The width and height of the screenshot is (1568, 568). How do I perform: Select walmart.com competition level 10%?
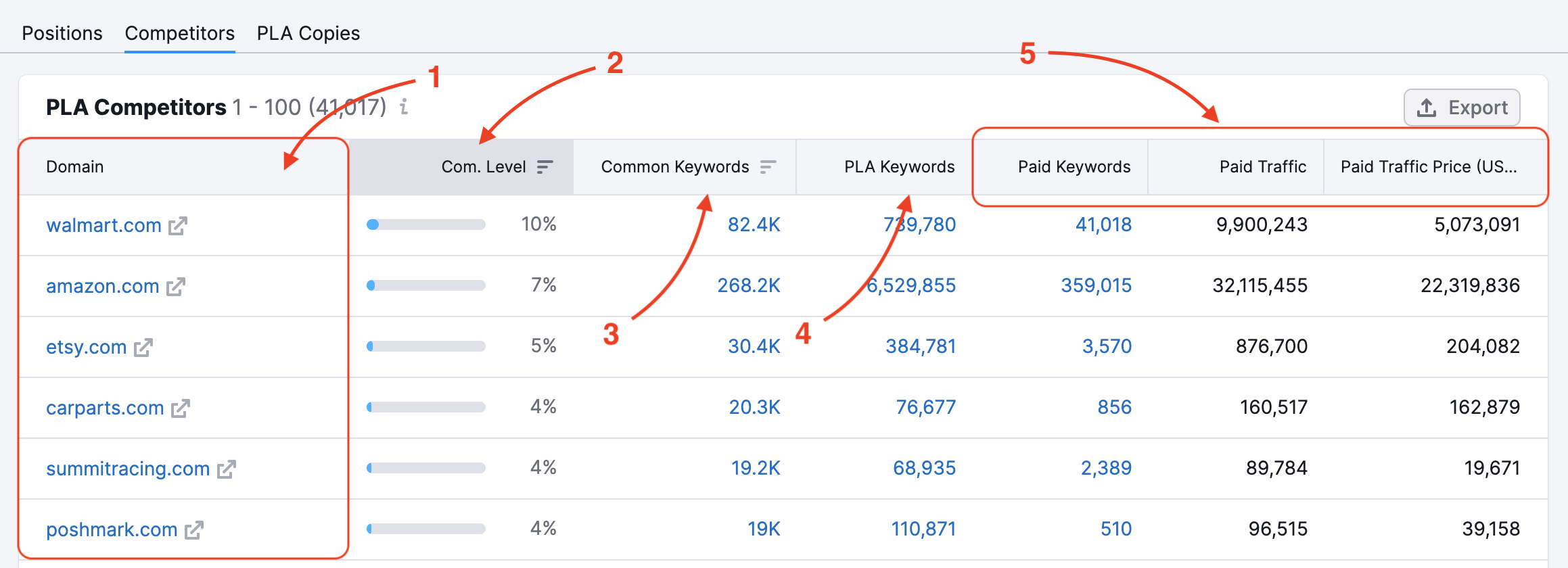click(x=539, y=224)
